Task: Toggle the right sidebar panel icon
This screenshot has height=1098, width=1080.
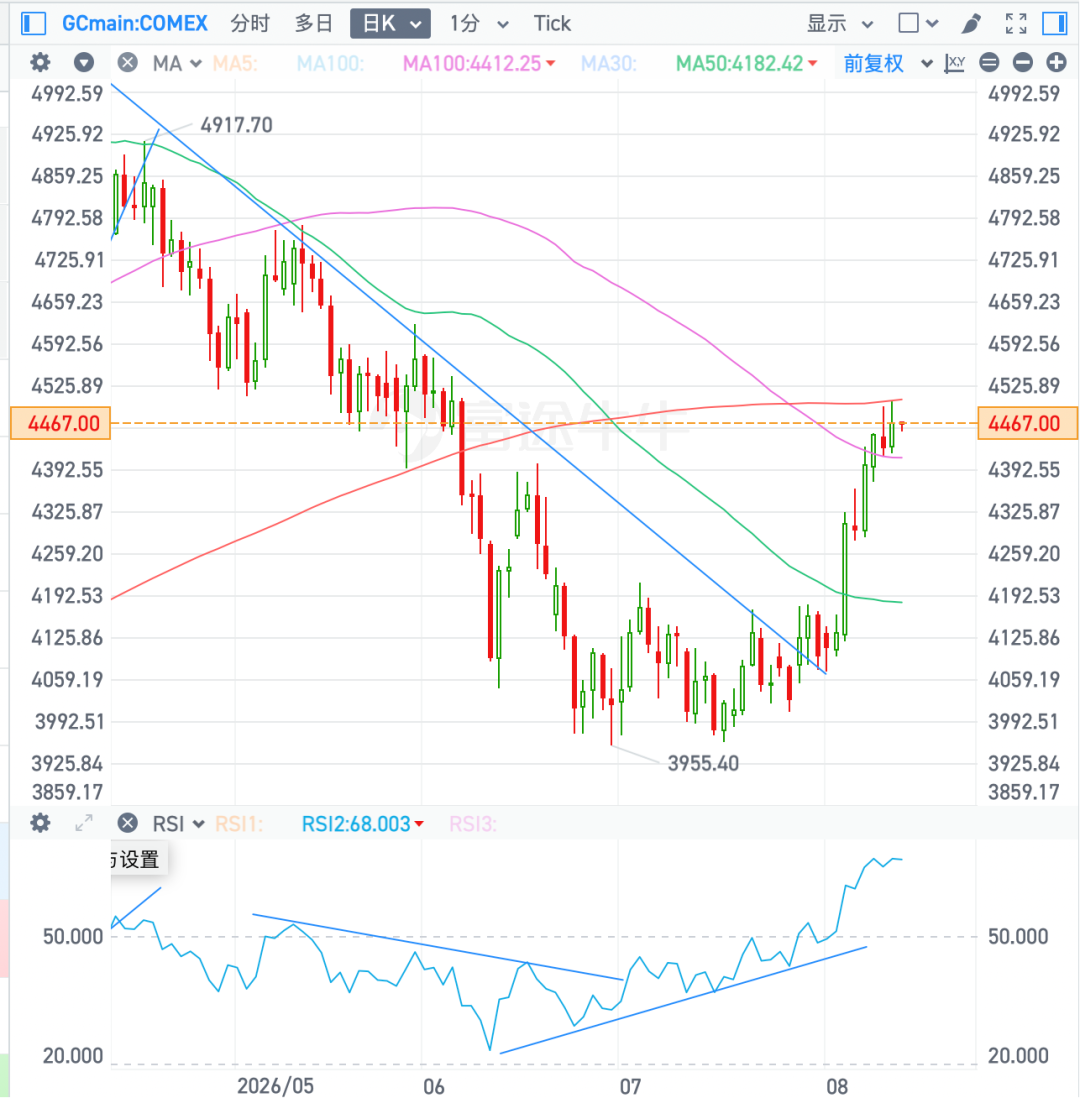Action: pyautogui.click(x=1054, y=23)
